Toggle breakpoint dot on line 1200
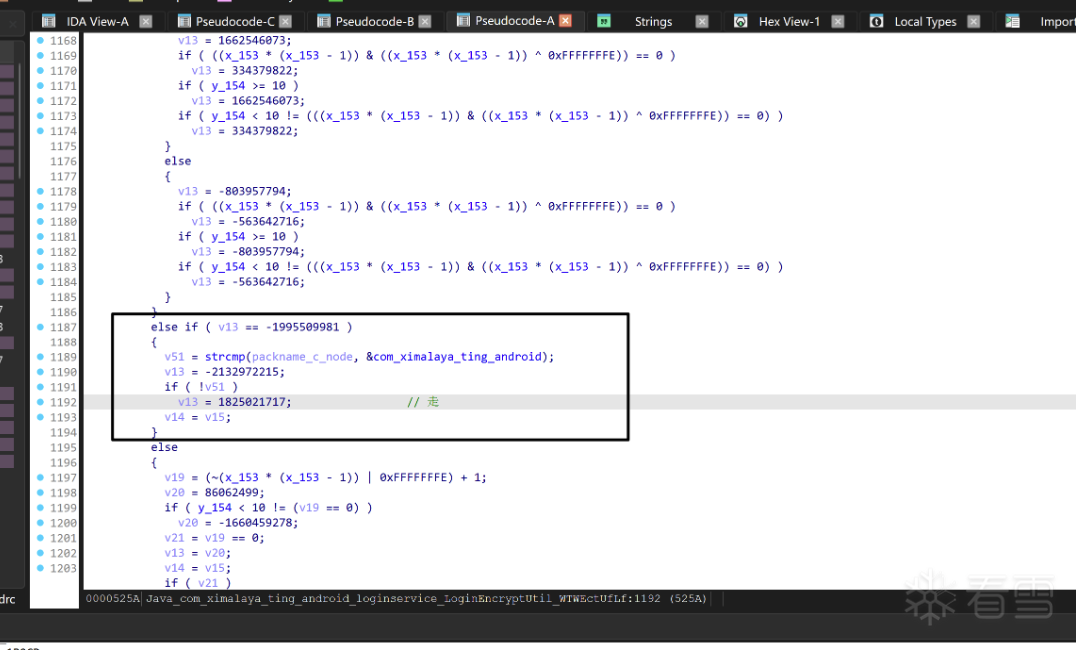This screenshot has width=1076, height=650. click(40, 523)
